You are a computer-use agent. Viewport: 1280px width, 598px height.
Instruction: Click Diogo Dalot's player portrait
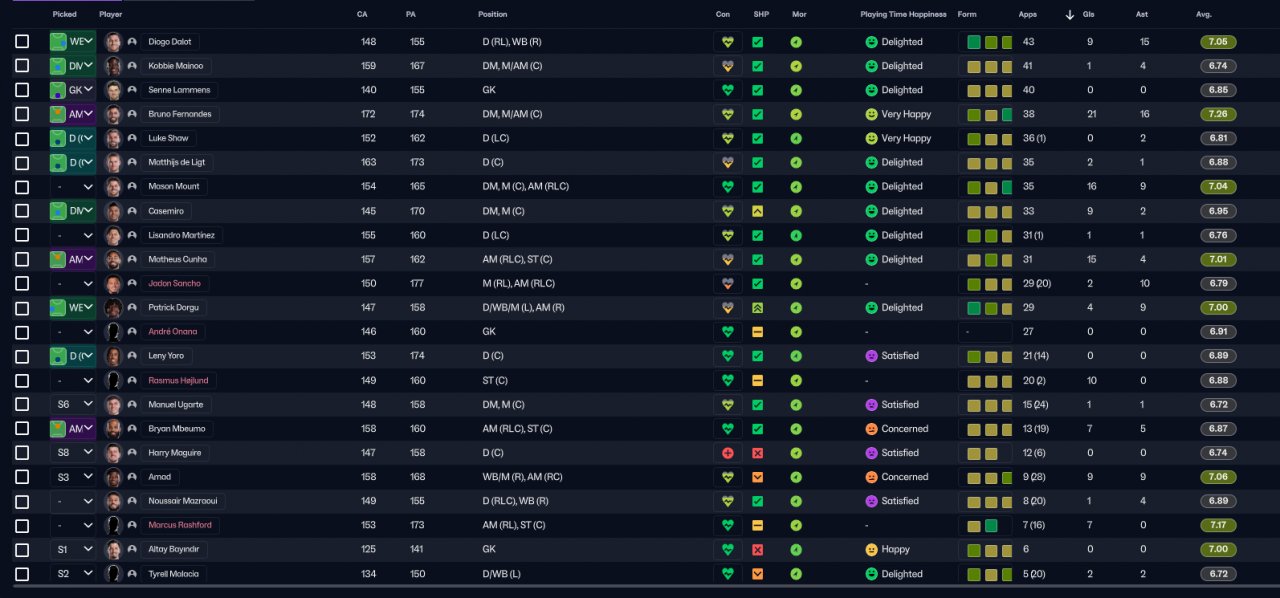(x=113, y=42)
